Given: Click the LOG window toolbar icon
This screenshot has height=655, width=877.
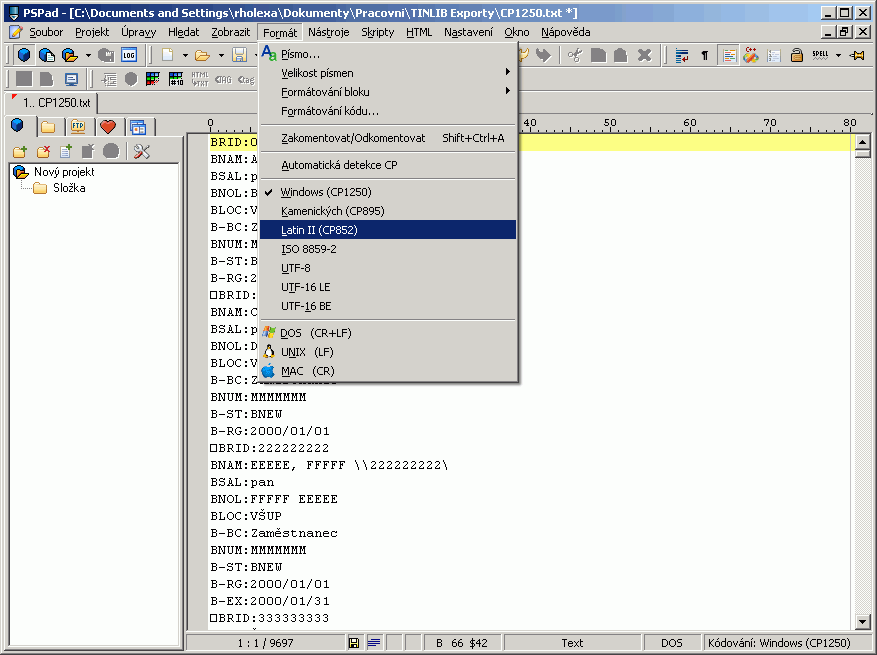Looking at the screenshot, I should (129, 55).
